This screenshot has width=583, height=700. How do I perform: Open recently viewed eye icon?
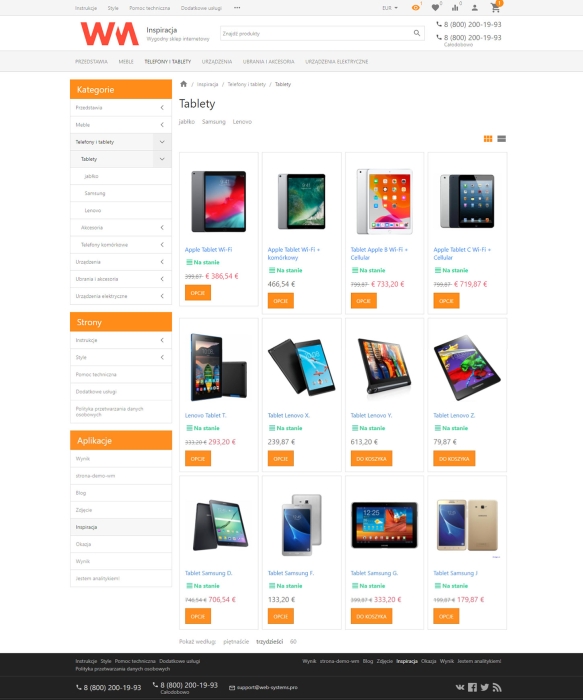pos(416,8)
